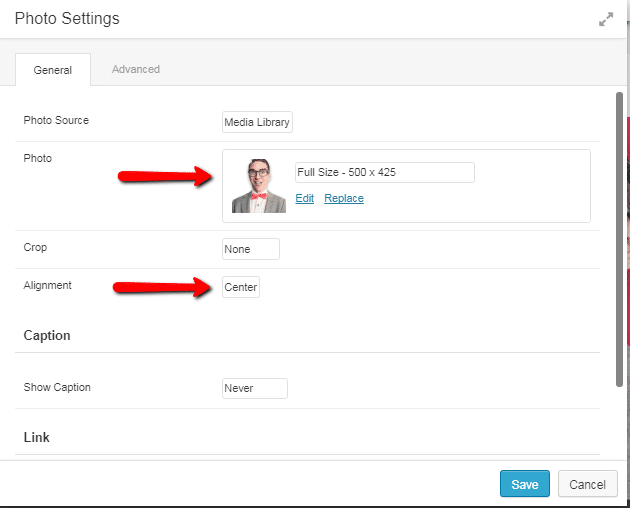630x508 pixels.
Task: Expand the Crop dropdown set to None
Action: pyautogui.click(x=250, y=249)
